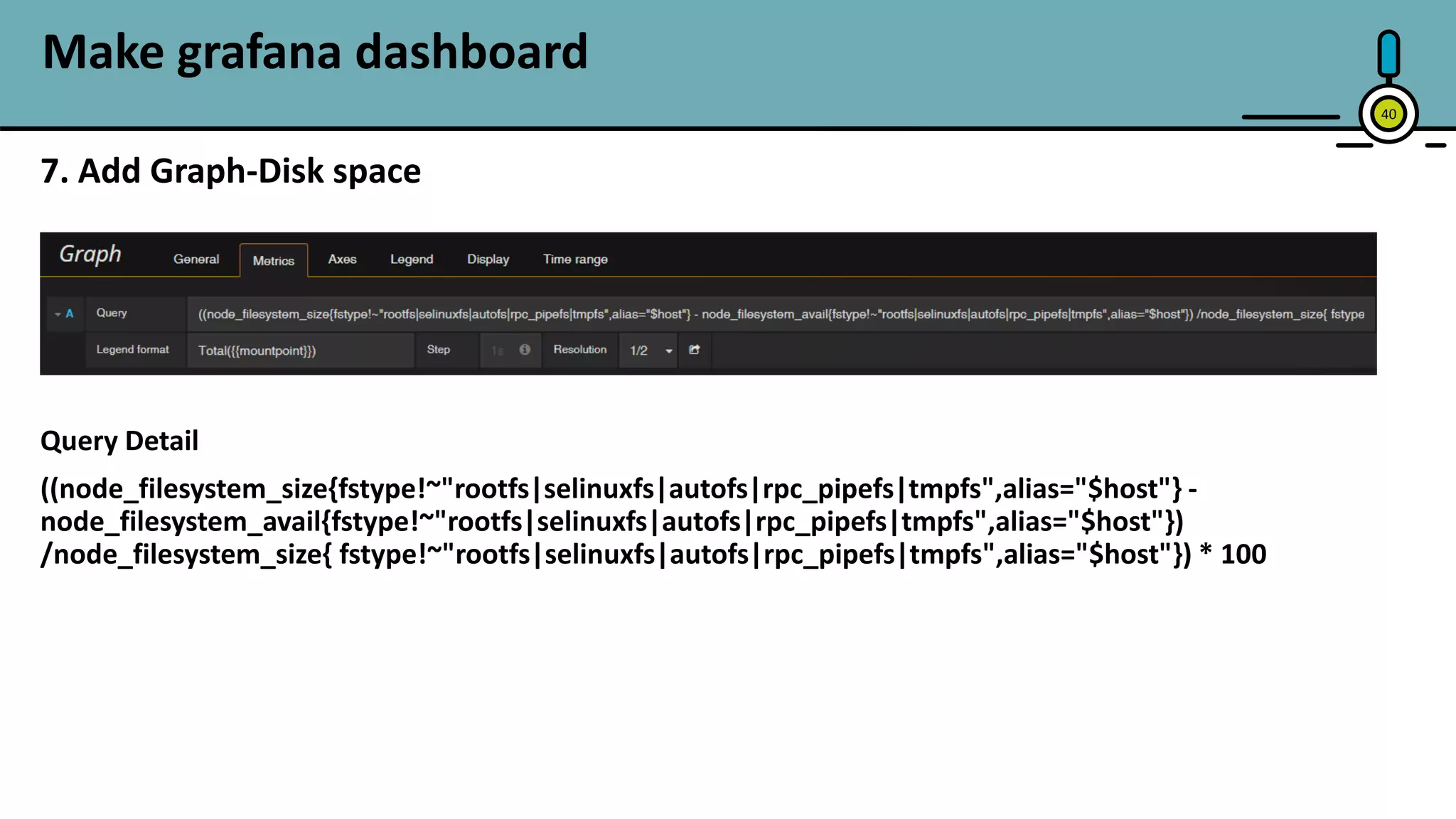Screen dimensions: 1456x819
Task: Select the Metrics tab
Action: pos(274,261)
